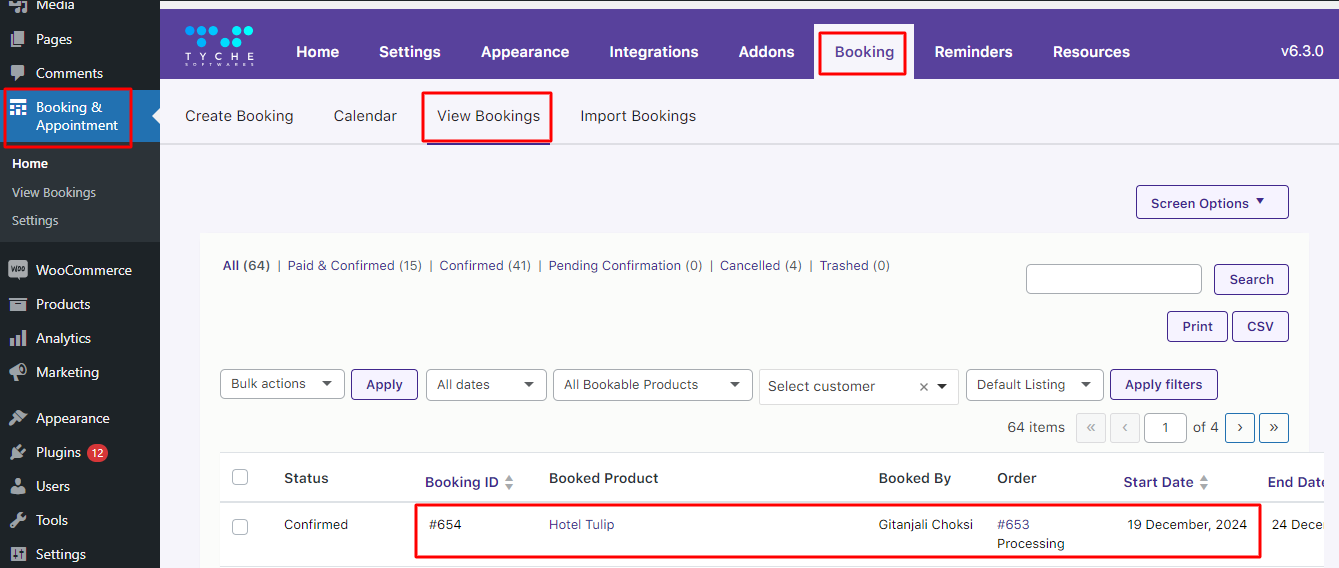Open Pages via its sidebar icon
This screenshot has width=1339, height=568.
pos(18,39)
